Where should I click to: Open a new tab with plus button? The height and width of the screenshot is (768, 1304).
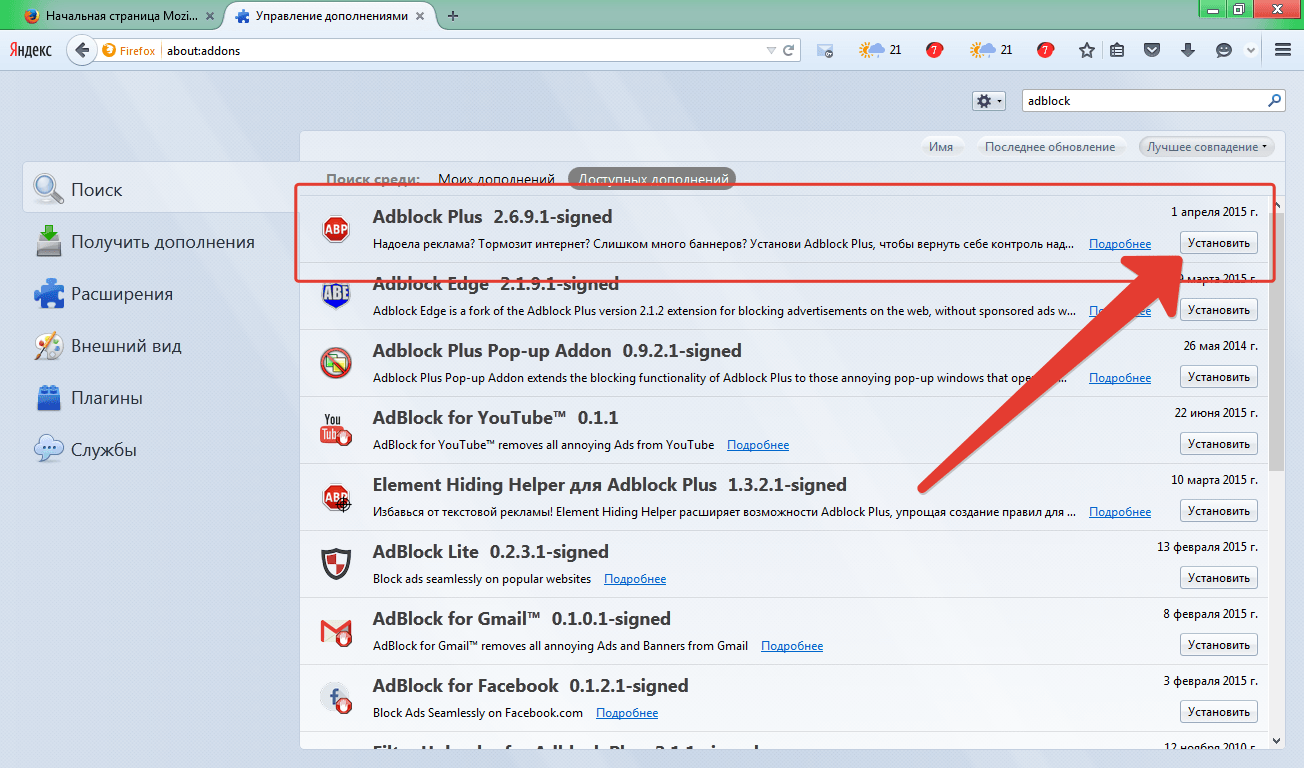453,16
